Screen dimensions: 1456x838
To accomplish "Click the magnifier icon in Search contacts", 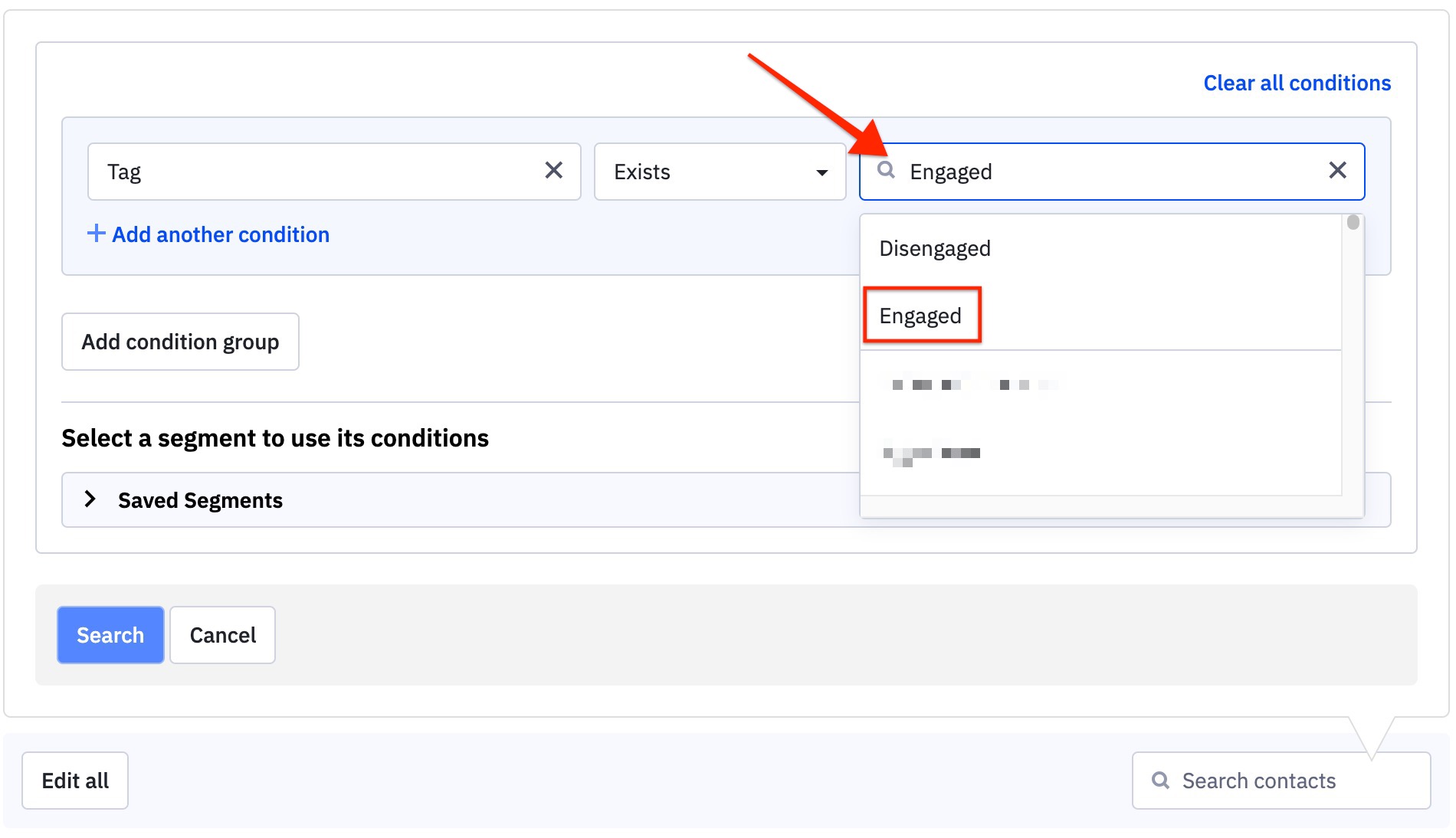I will point(1160,780).
